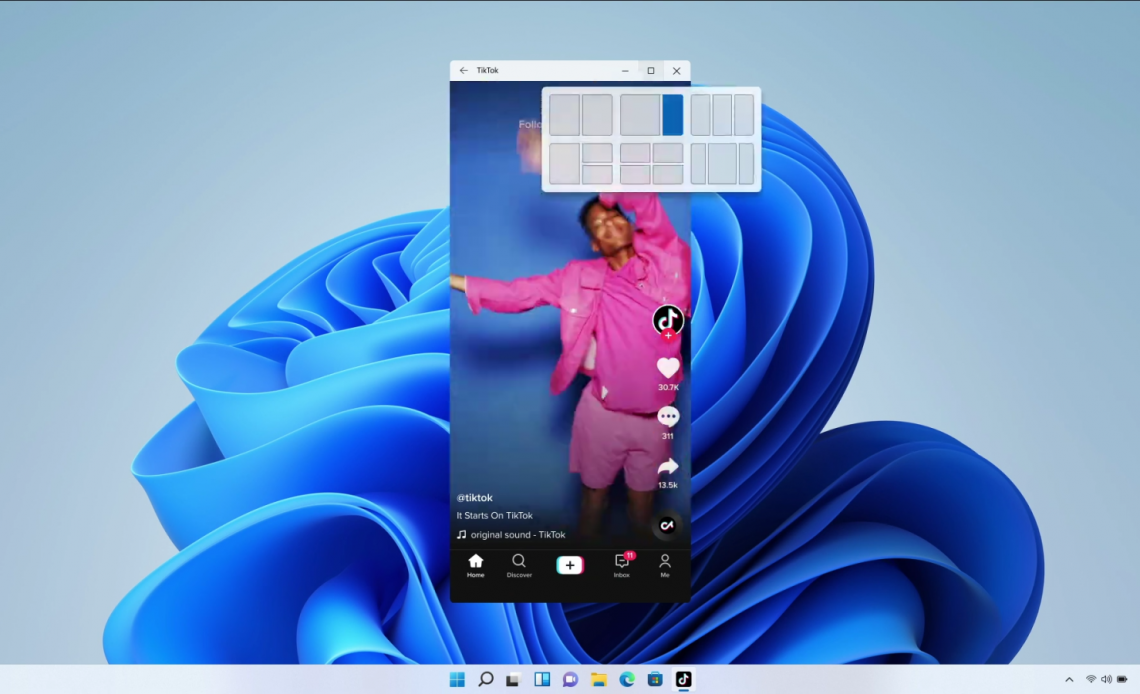Open the Inbox tab
This screenshot has width=1140, height=694.
coord(622,565)
